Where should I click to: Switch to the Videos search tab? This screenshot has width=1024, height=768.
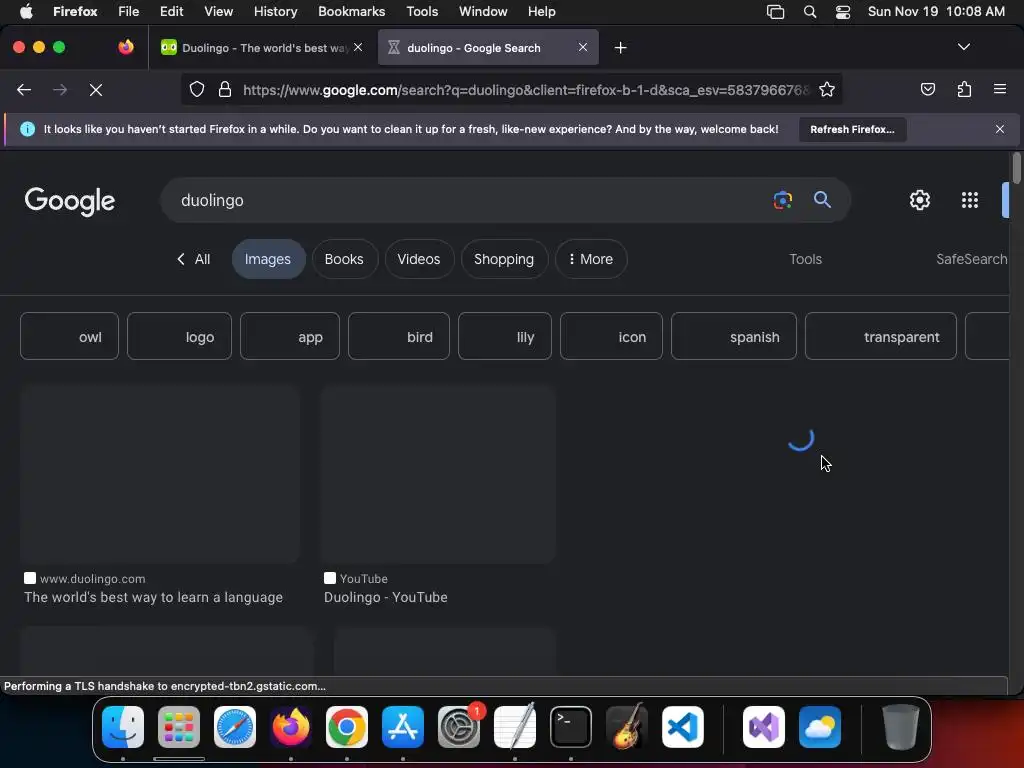point(419,259)
